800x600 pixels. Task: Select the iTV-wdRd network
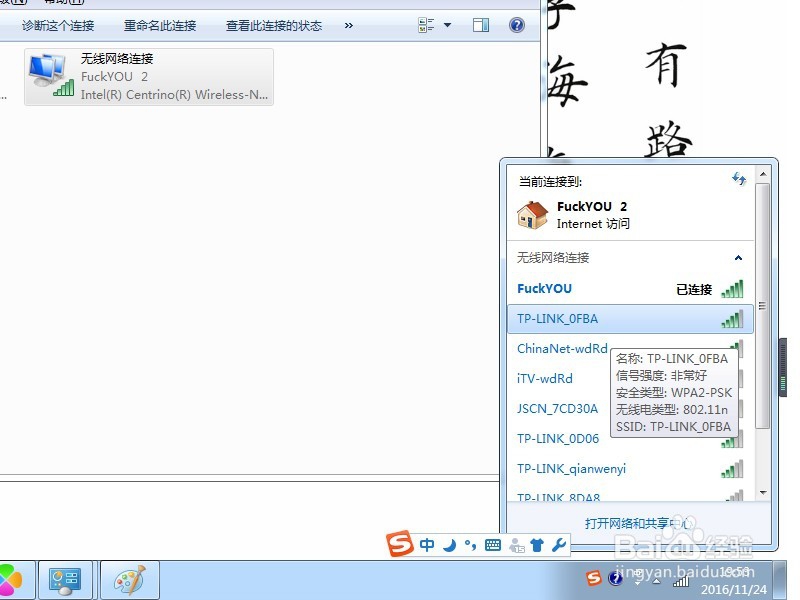point(545,379)
